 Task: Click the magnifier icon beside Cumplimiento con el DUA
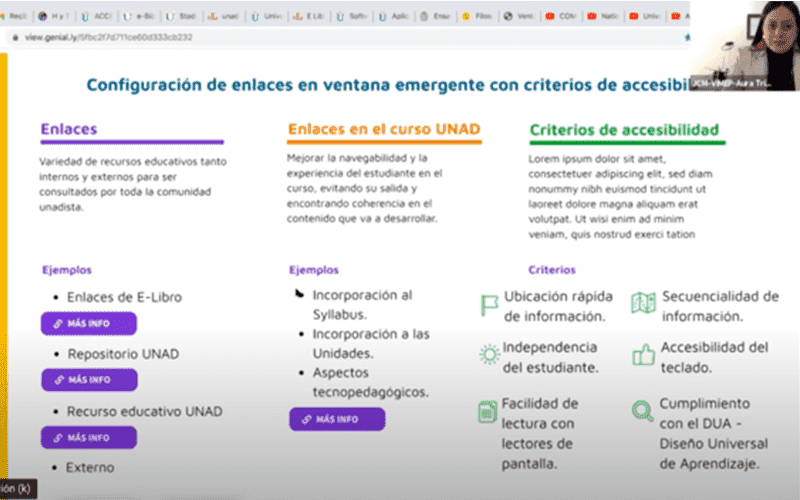(642, 411)
